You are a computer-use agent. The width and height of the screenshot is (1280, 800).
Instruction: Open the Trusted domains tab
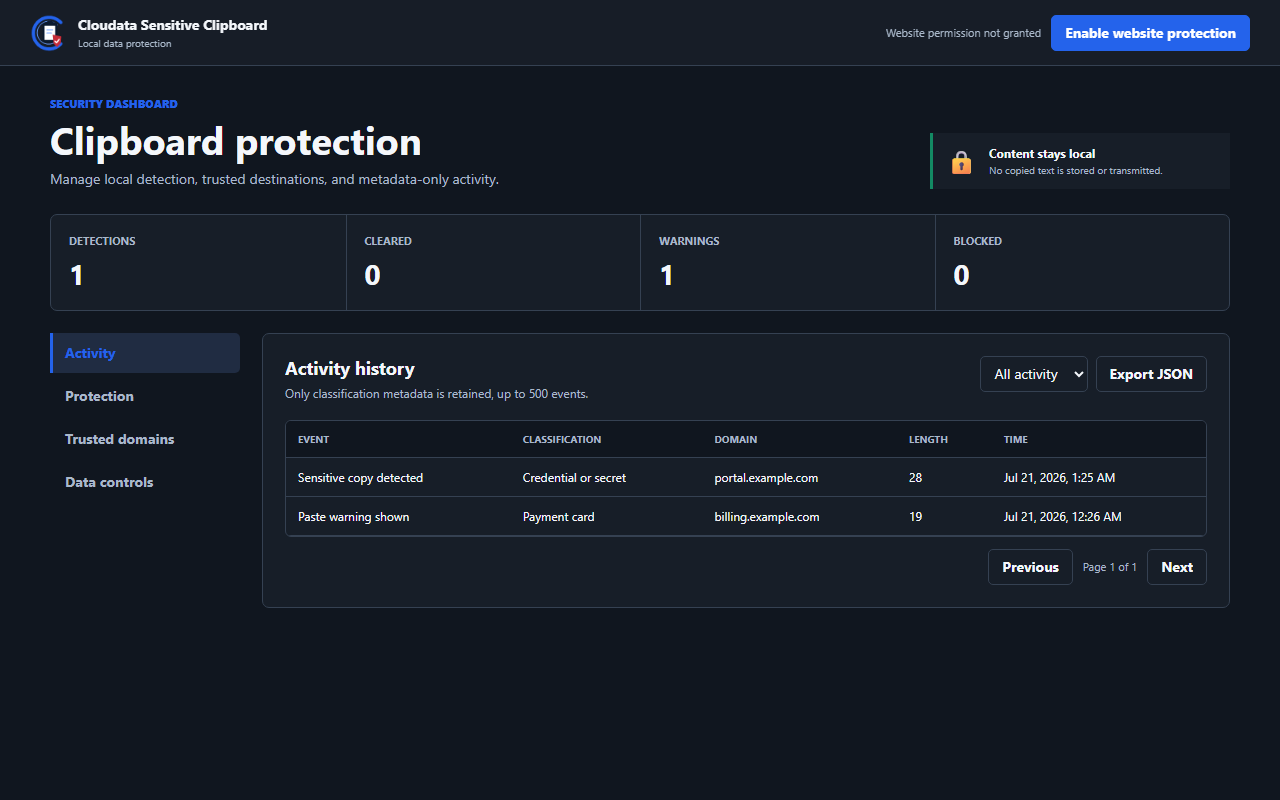pyautogui.click(x=145, y=439)
